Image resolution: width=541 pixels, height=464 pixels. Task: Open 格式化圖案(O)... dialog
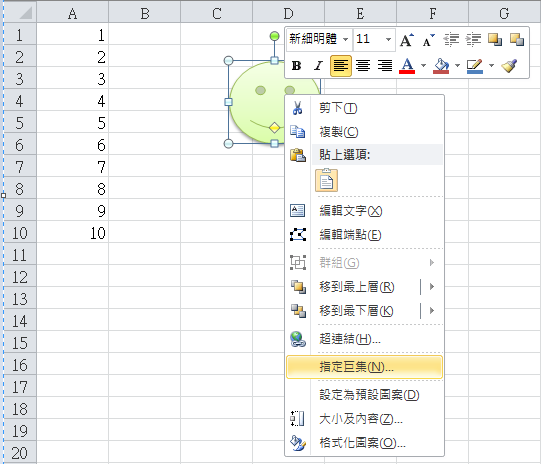tap(364, 443)
